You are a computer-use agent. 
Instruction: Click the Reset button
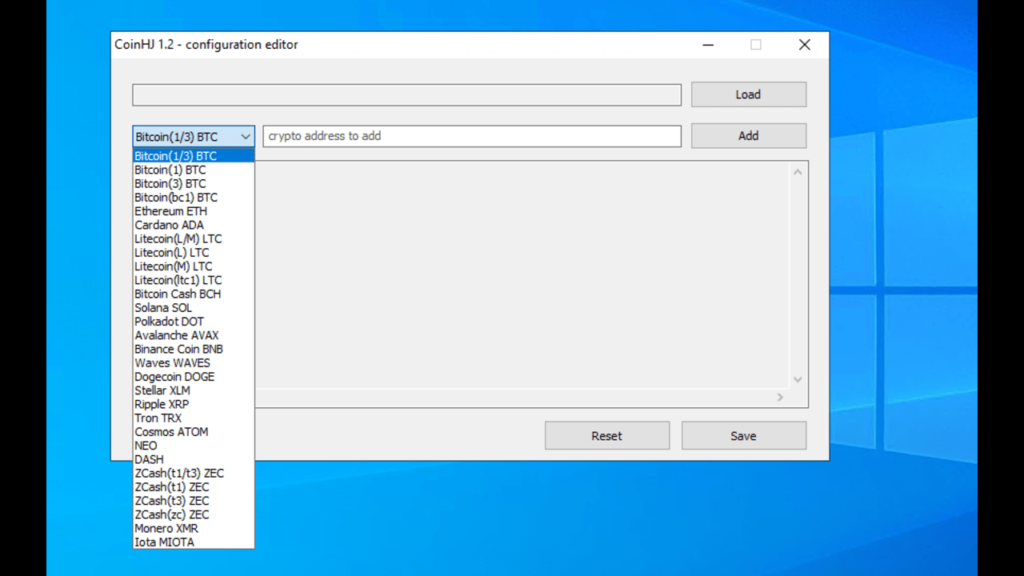(607, 436)
